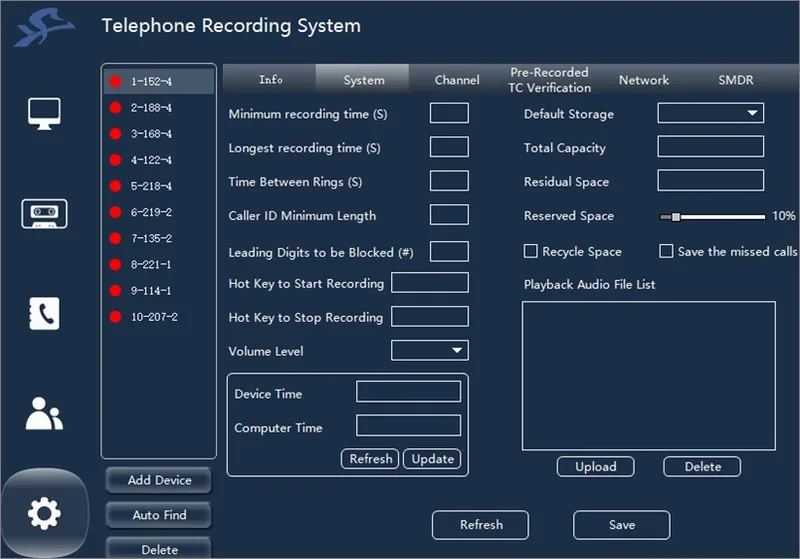
Task: Select device 6-219-2 in list
Action: (x=159, y=212)
